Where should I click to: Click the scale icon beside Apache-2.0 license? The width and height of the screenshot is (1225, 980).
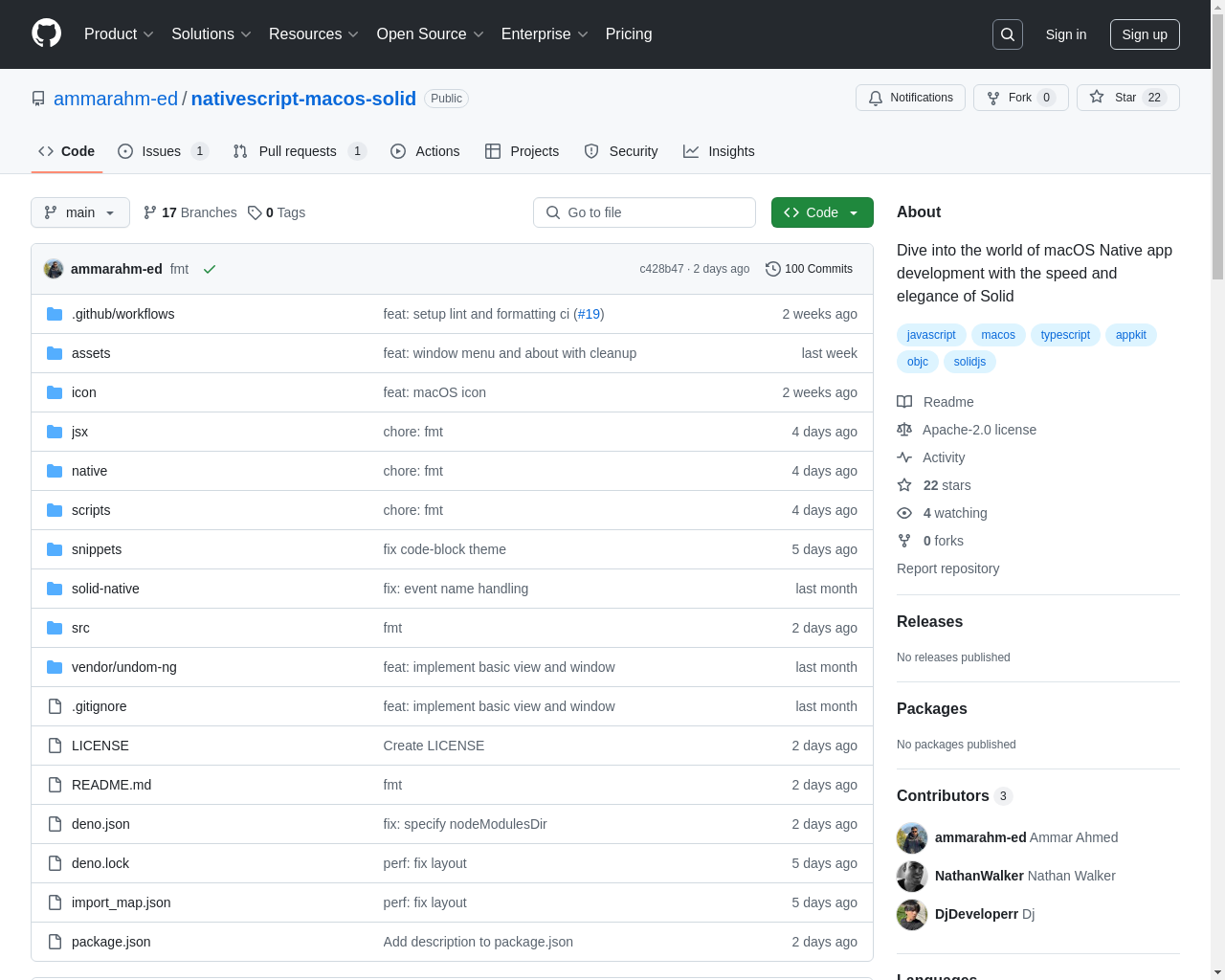click(x=904, y=430)
